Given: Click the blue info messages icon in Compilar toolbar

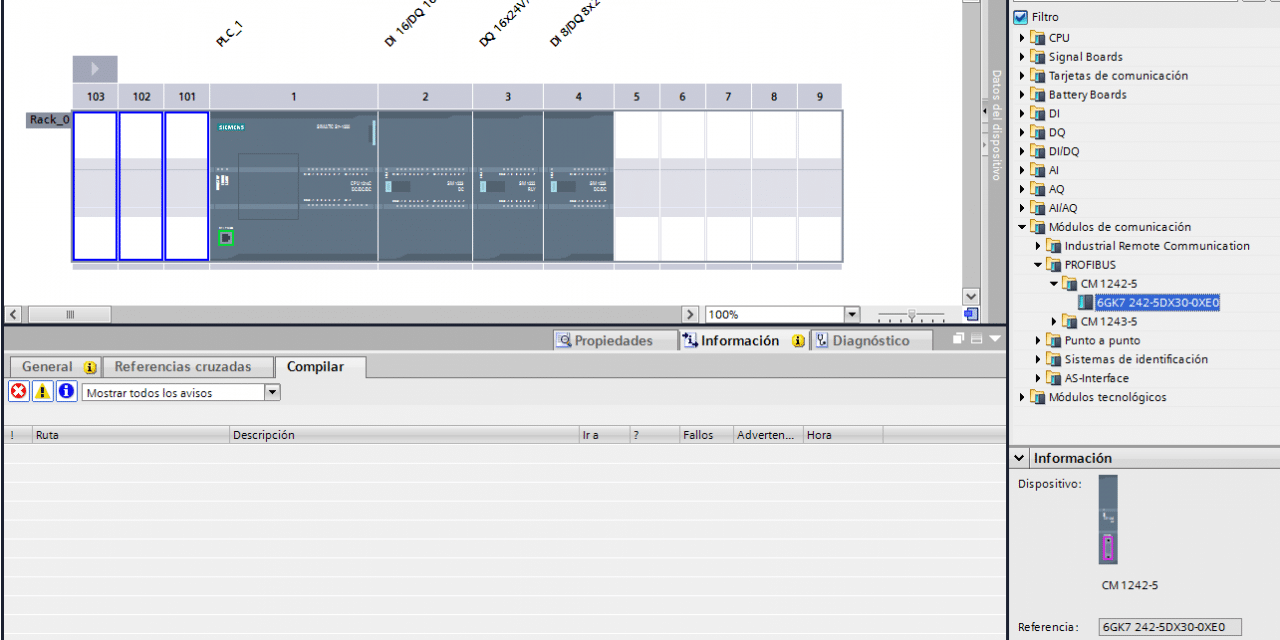Looking at the screenshot, I should click(66, 391).
